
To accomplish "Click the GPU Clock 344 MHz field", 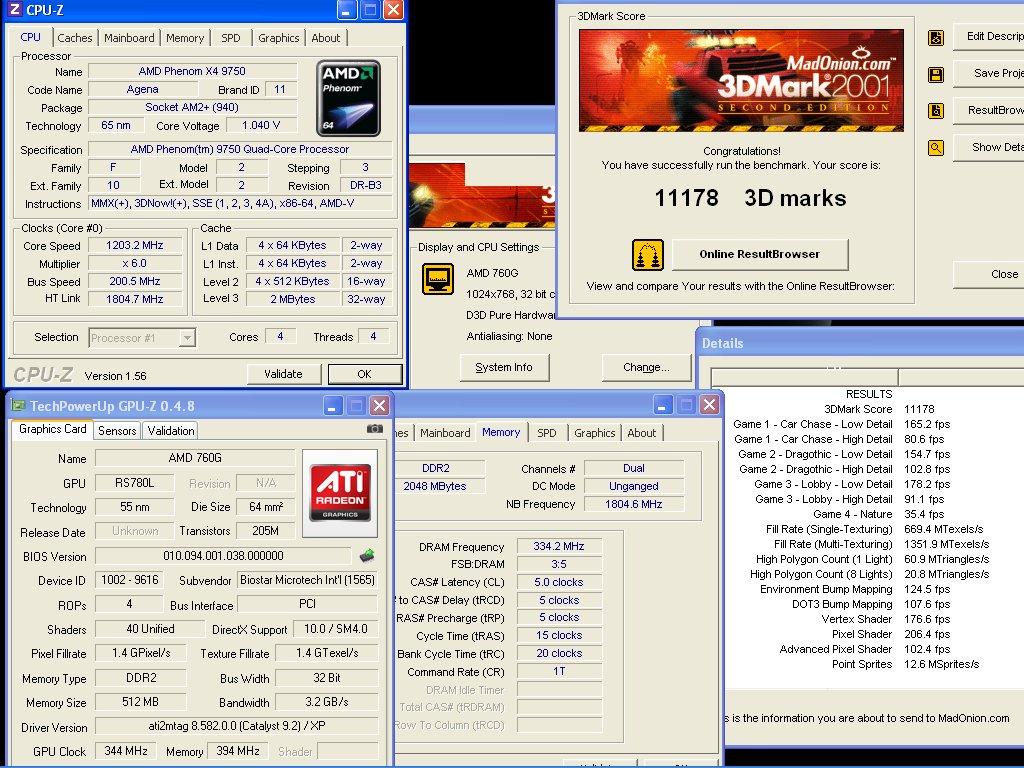I will (x=125, y=751).
